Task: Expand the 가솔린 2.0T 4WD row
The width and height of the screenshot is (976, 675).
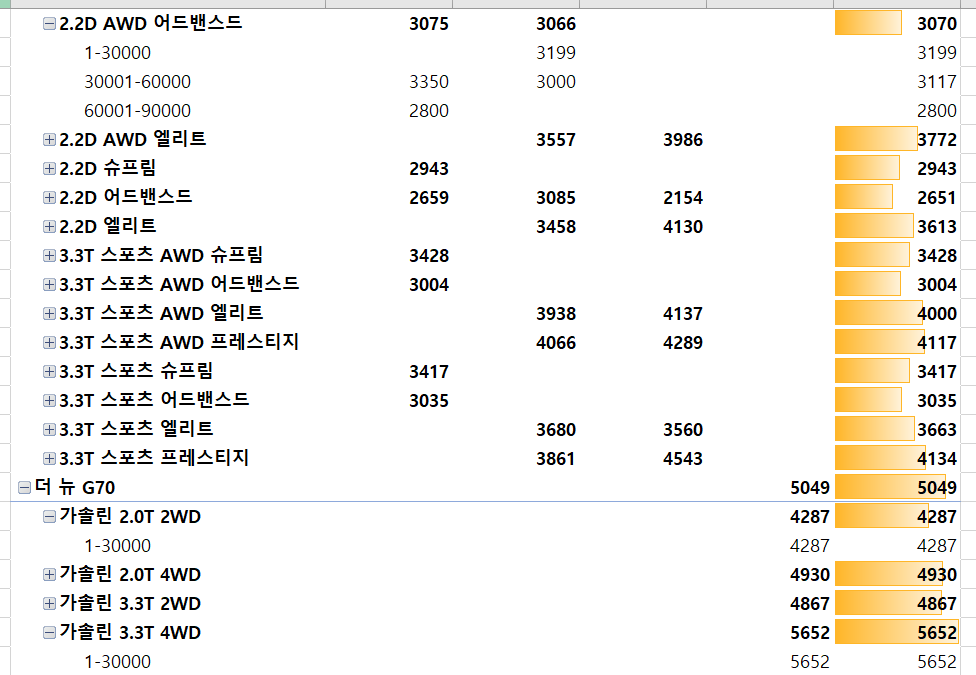Action: 49,575
